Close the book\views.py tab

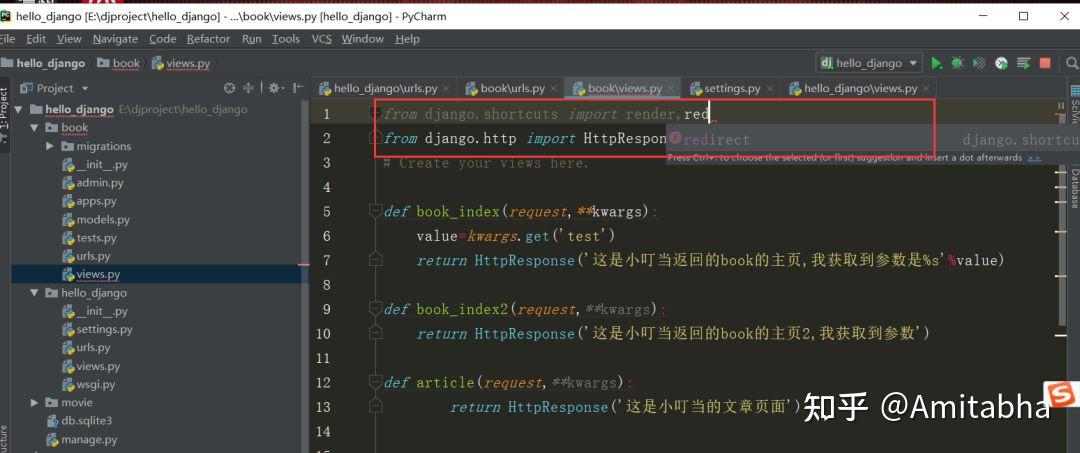(x=672, y=89)
